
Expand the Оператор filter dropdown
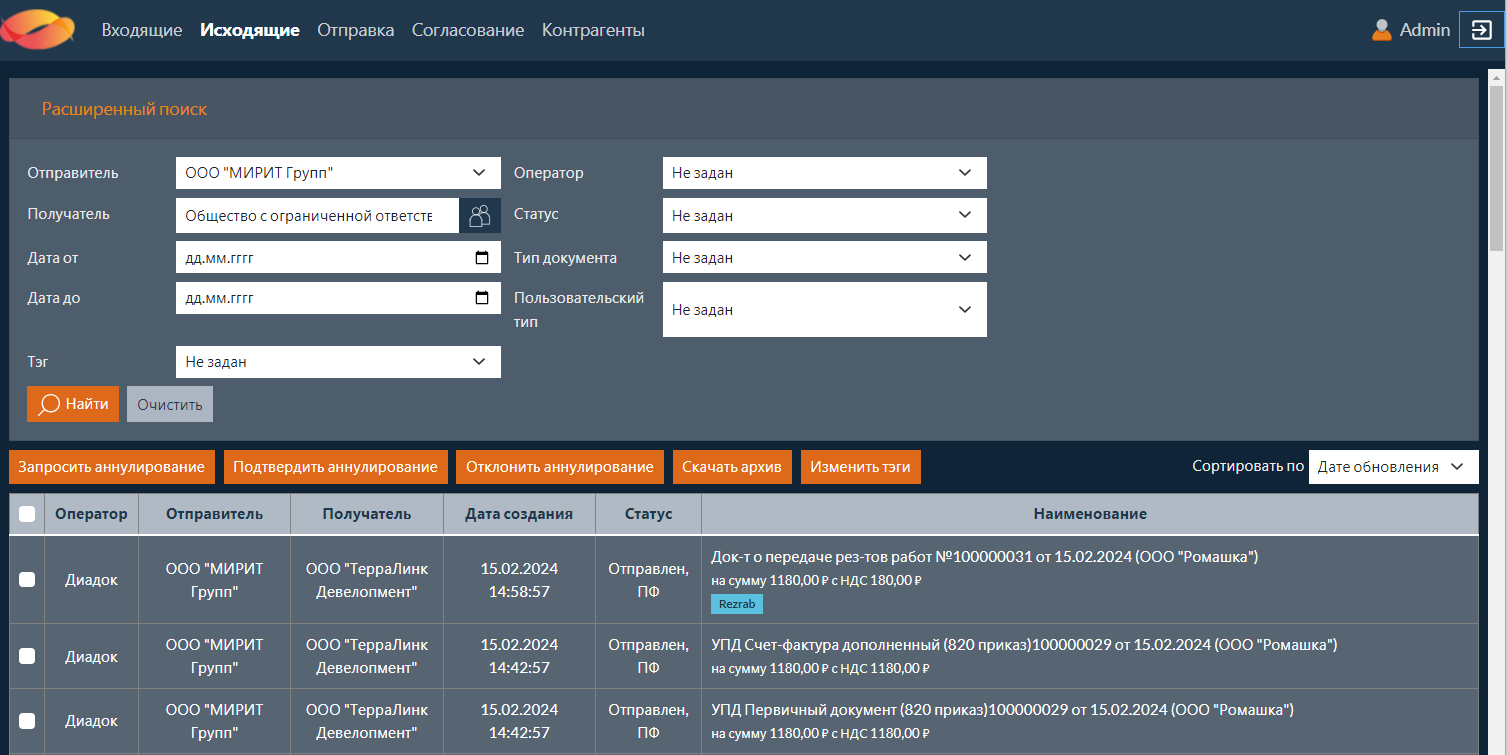pyautogui.click(x=825, y=173)
